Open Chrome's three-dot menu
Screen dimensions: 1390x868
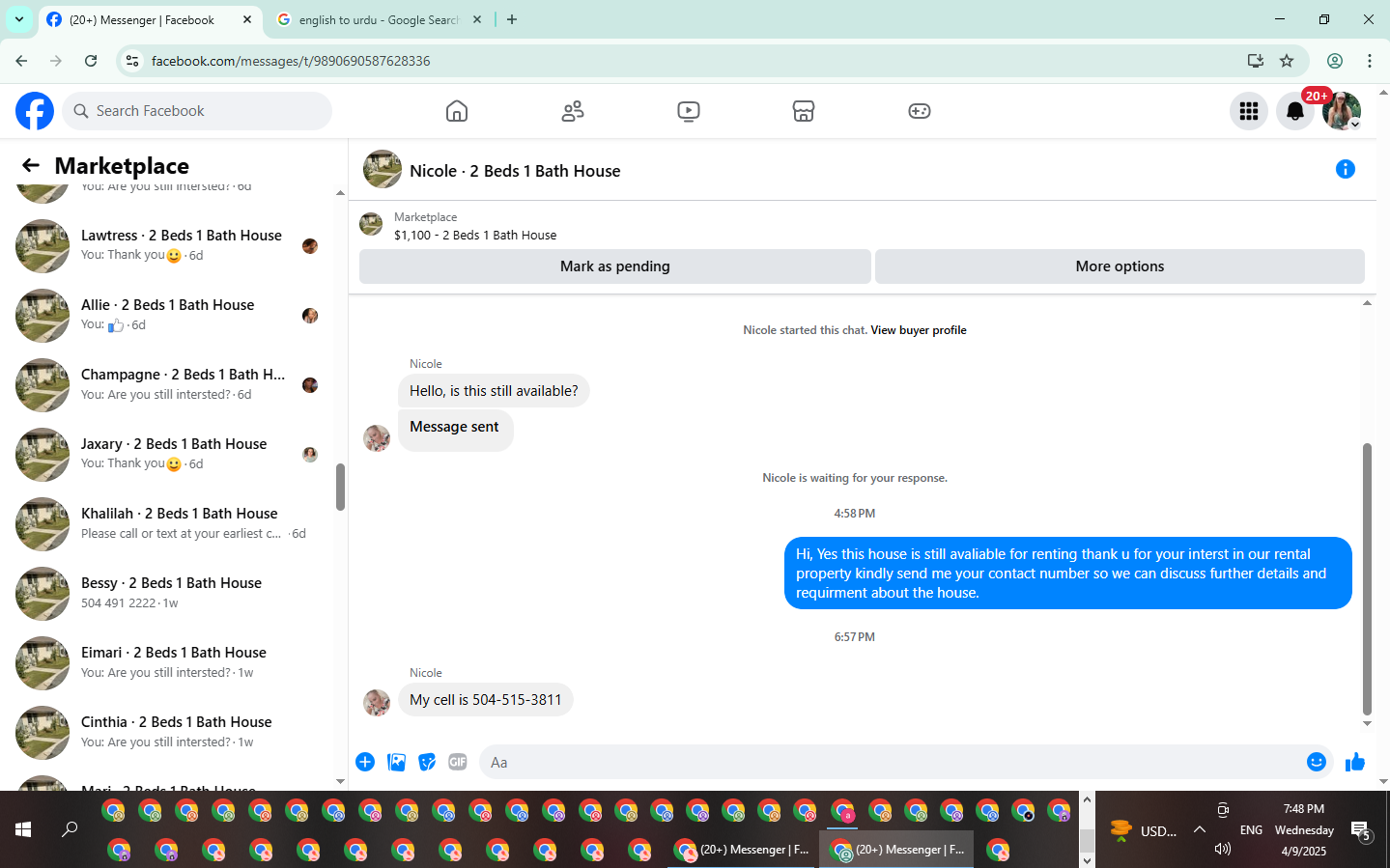point(1370,61)
